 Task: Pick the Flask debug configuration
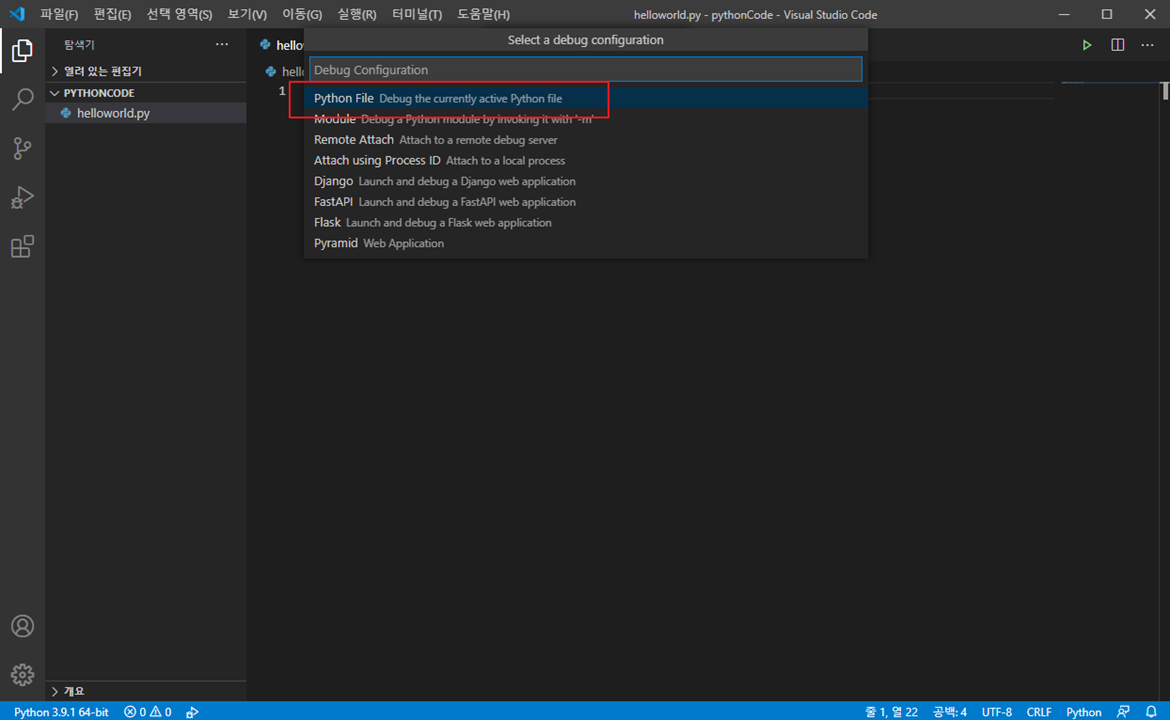click(x=585, y=223)
